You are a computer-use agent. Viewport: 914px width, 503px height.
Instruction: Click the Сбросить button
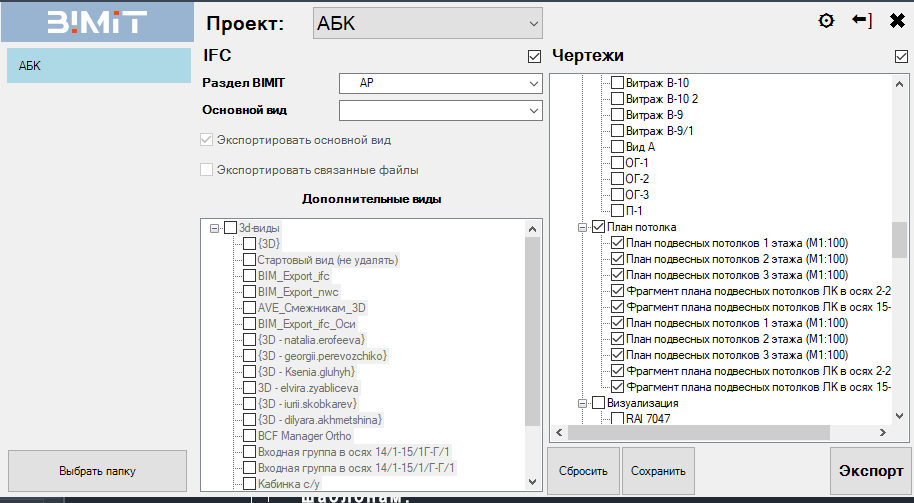tap(583, 471)
